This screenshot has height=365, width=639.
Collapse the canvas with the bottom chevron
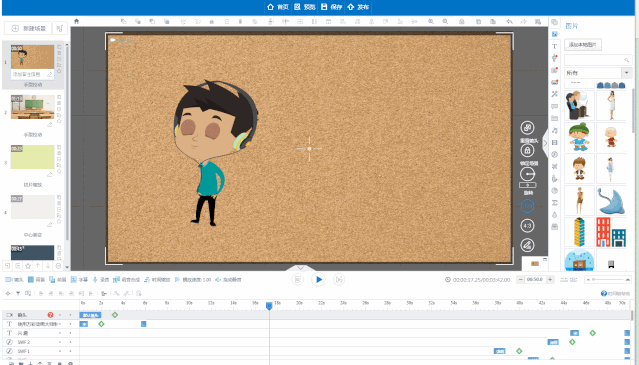(x=300, y=268)
